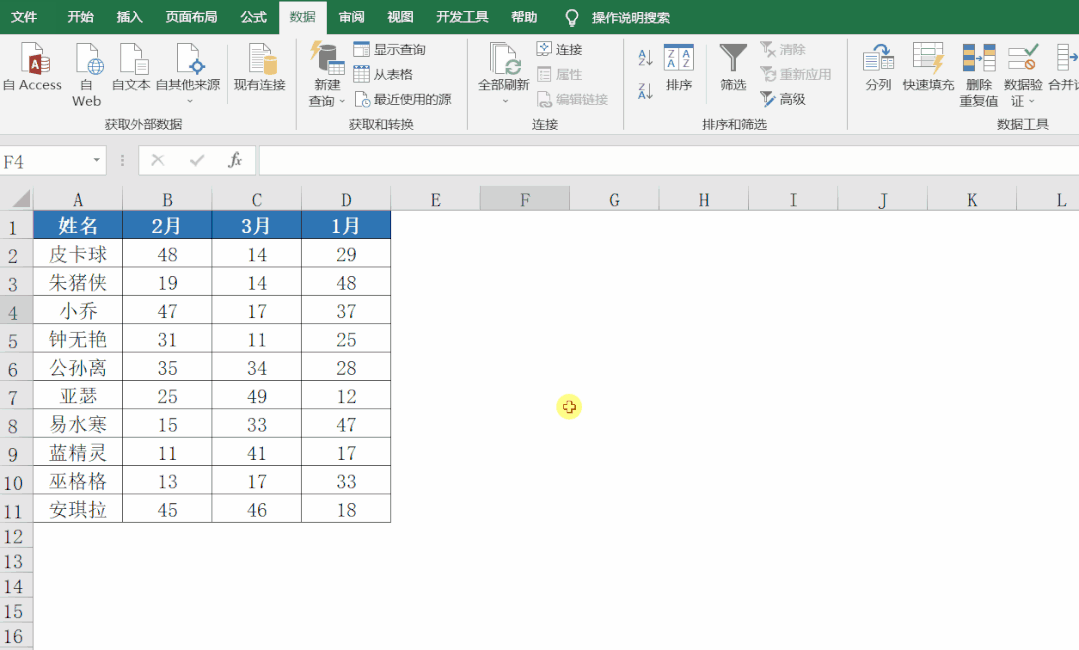Click cell with name 钟无艳
This screenshot has width=1079, height=650.
point(78,339)
